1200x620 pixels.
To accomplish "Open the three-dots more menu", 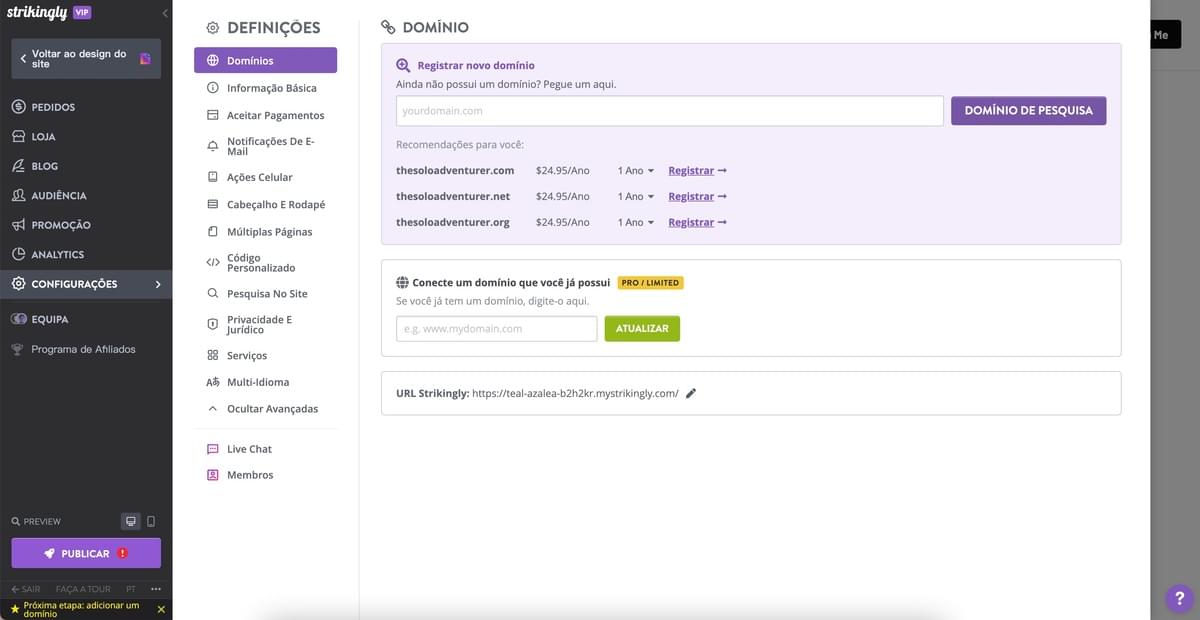I will click(x=156, y=589).
